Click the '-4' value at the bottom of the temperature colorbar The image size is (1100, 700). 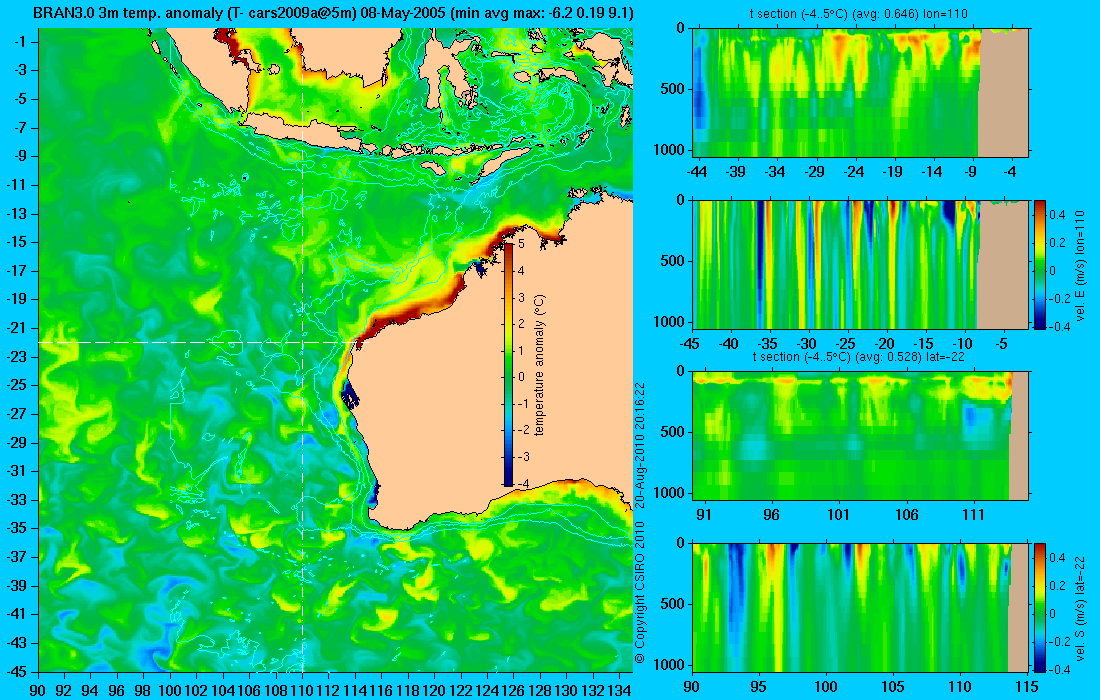coord(521,483)
